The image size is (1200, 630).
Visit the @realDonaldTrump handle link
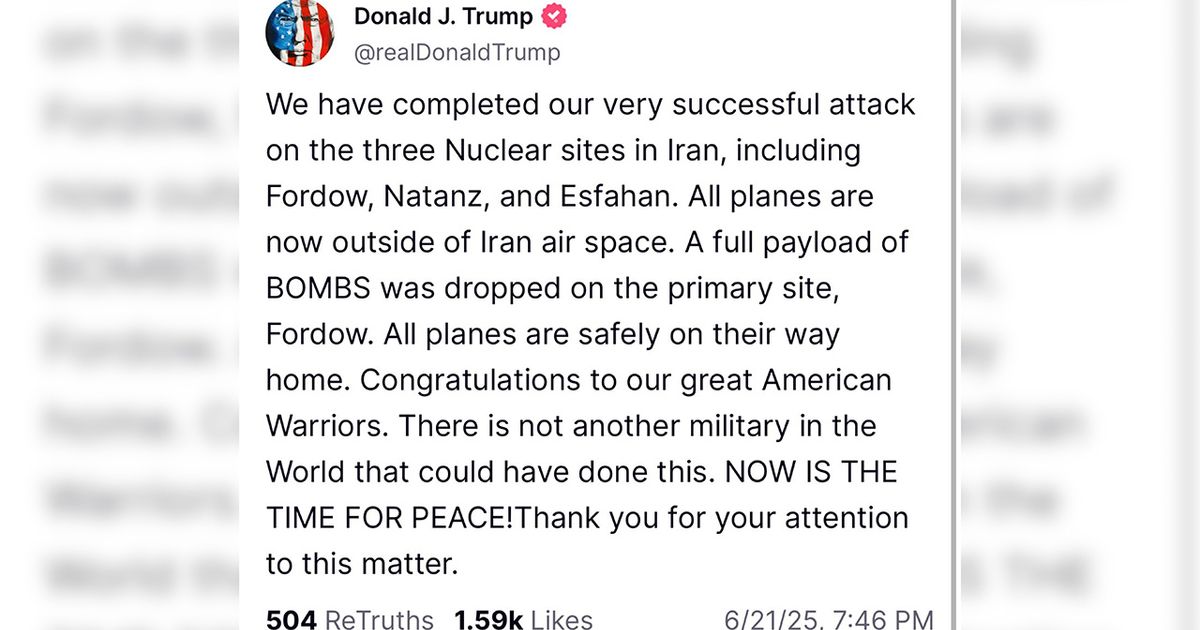click(x=457, y=52)
